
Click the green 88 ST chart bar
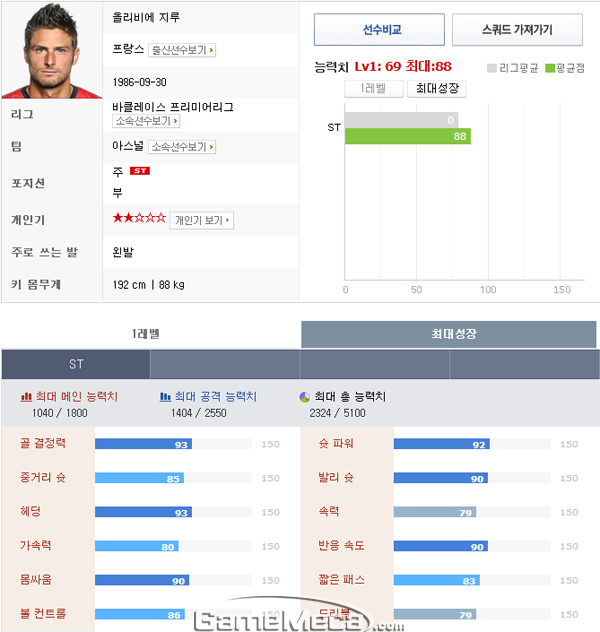408,136
